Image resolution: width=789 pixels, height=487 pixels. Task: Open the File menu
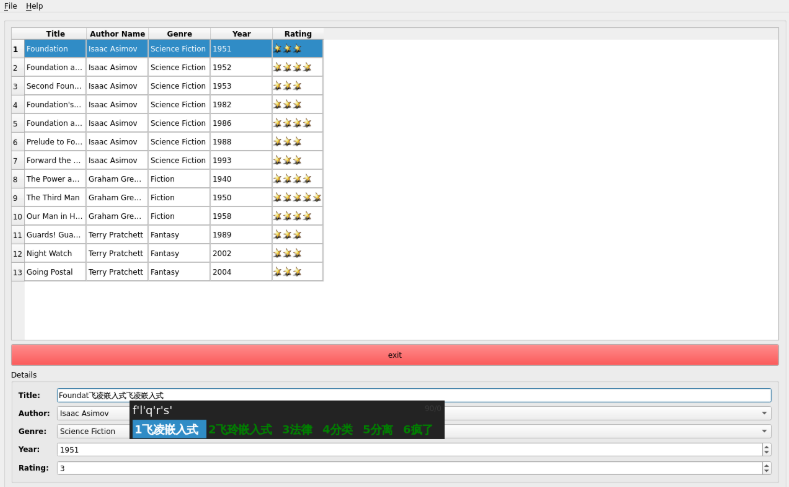[x=10, y=6]
